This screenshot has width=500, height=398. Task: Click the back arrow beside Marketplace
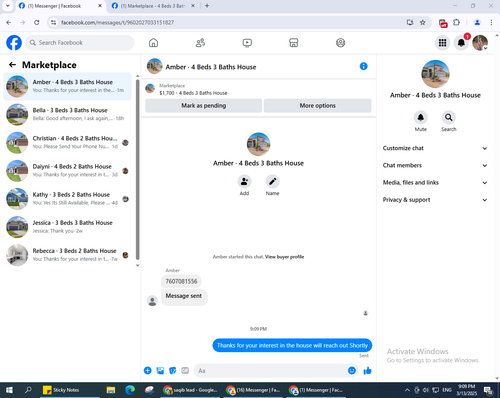(x=12, y=65)
